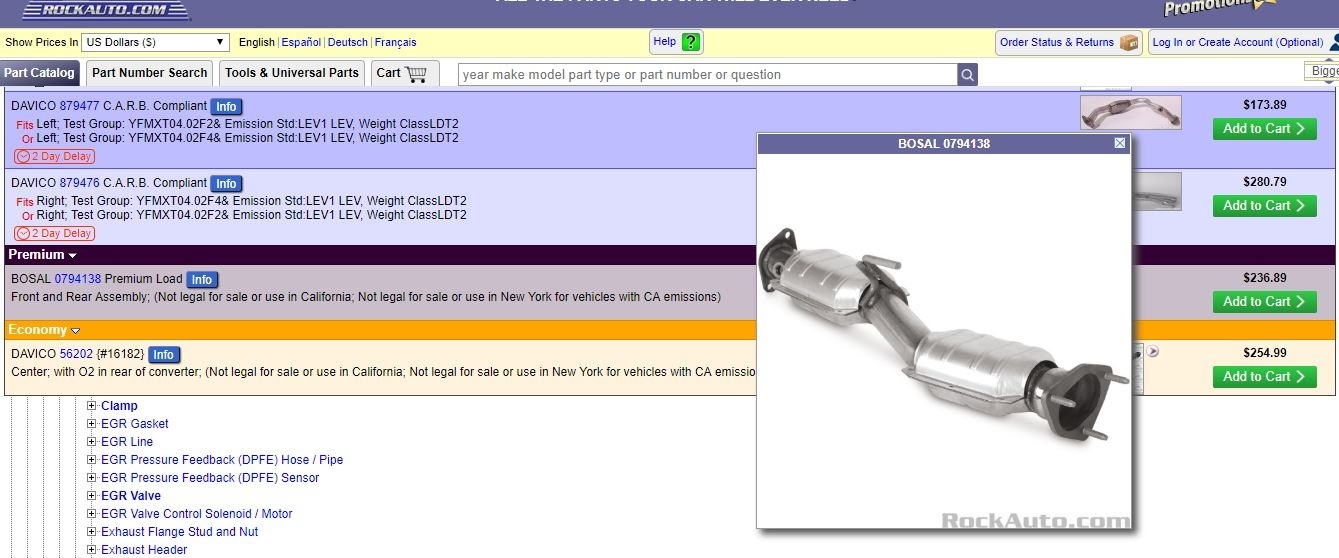The height and width of the screenshot is (558, 1339).
Task: Add DAVICO 879477 ($173.89) to cart
Action: point(1264,128)
